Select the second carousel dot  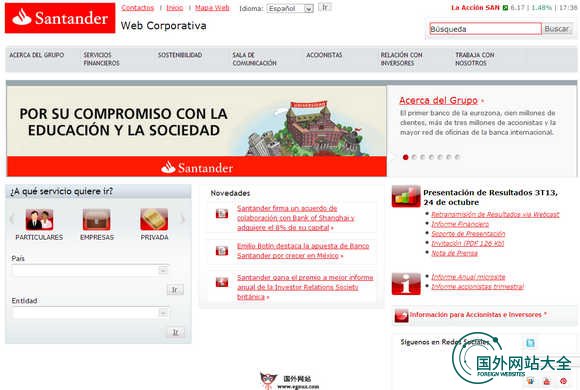414,157
